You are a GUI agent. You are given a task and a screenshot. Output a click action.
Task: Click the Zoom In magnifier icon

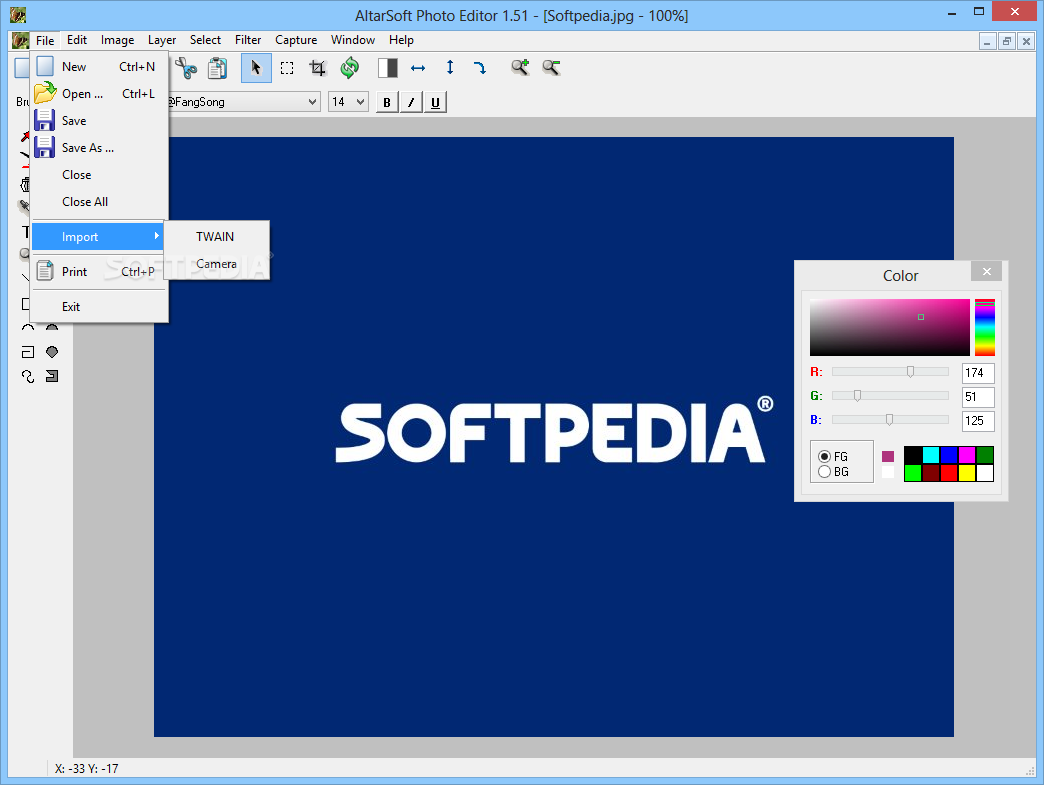pyautogui.click(x=520, y=67)
